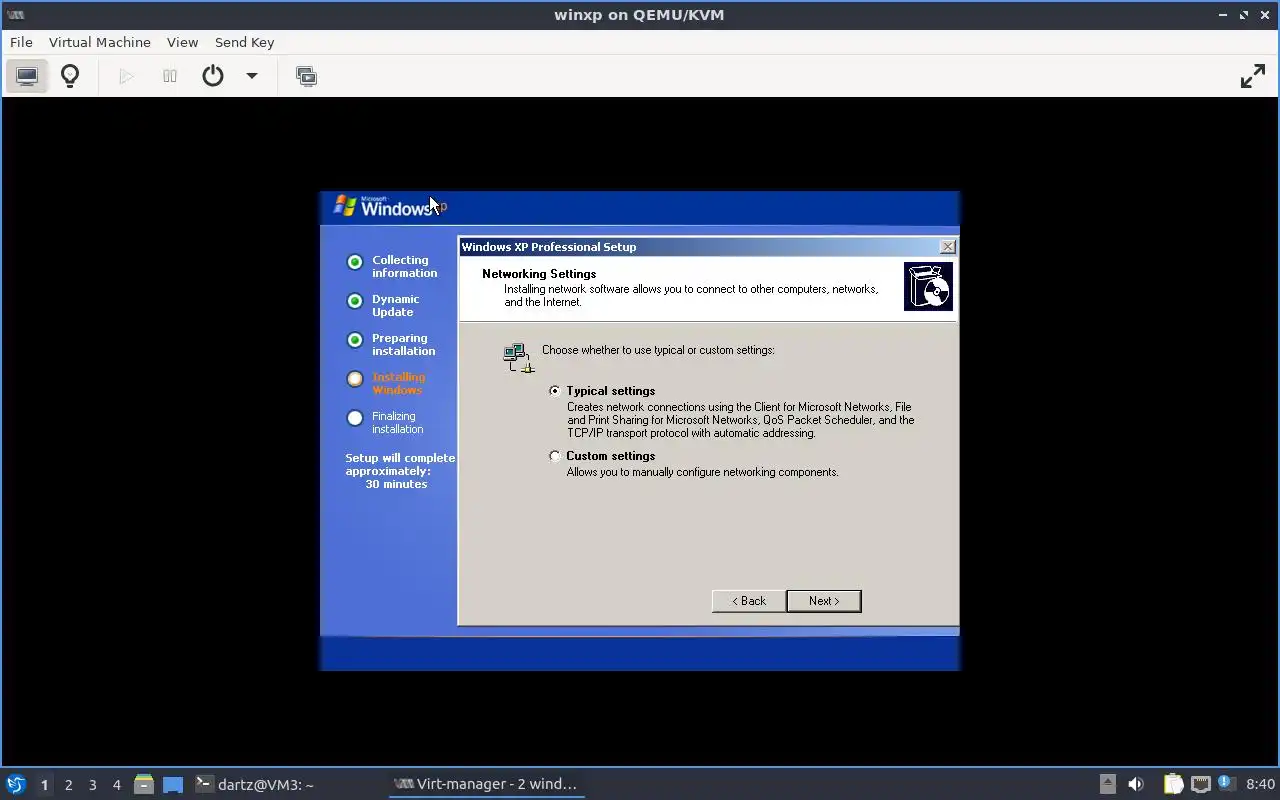Click the setup CD box icon
This screenshot has height=800, width=1280.
click(x=928, y=287)
